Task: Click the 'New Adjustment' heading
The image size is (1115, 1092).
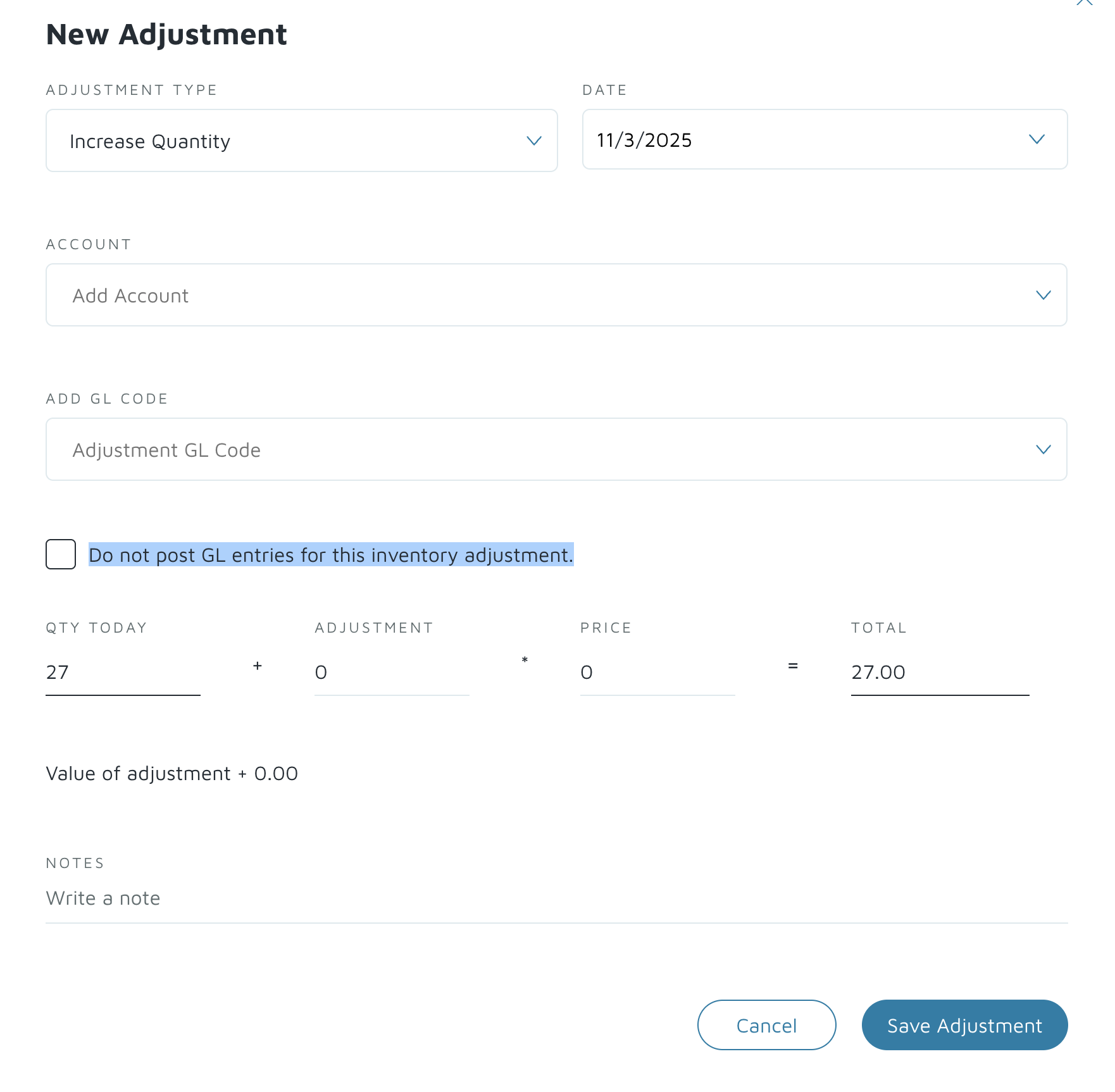Action: (166, 34)
